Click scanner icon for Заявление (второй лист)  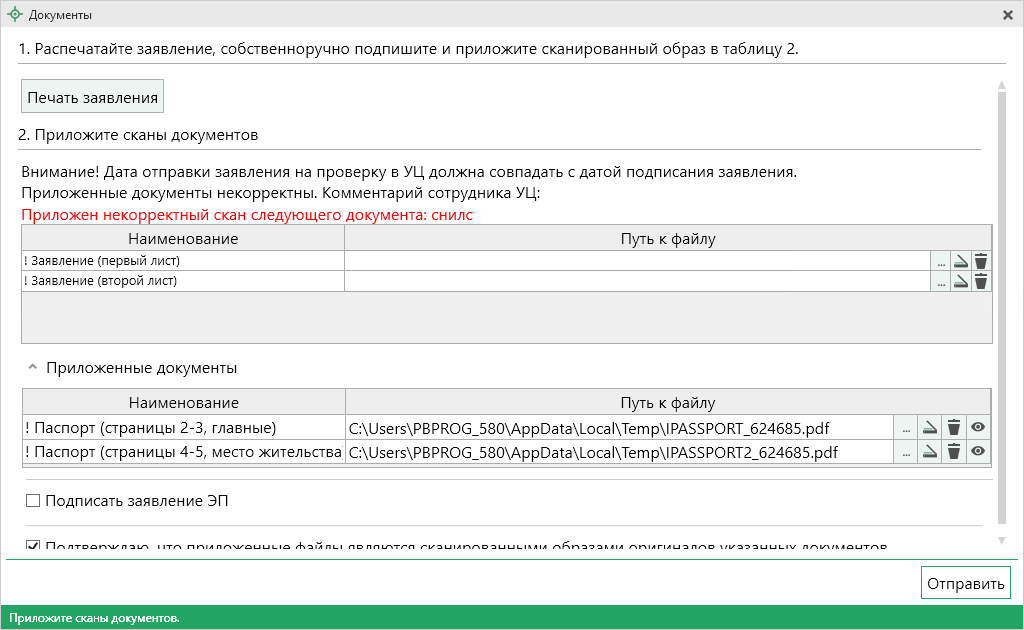pyautogui.click(x=960, y=282)
